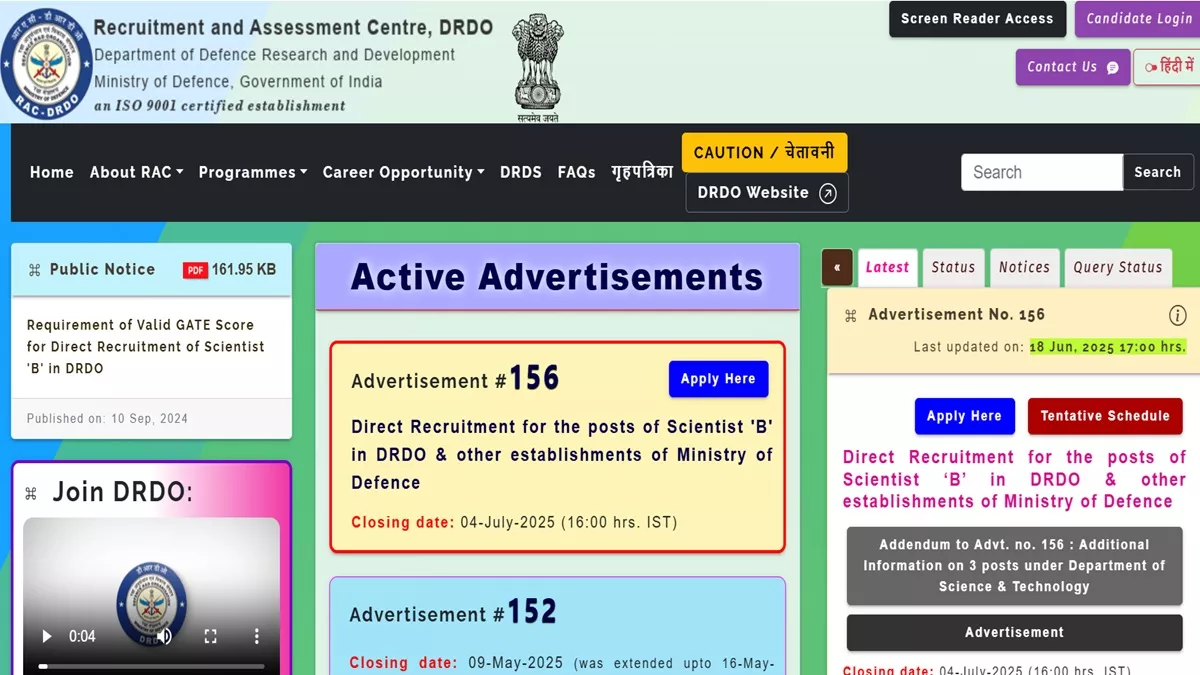The width and height of the screenshot is (1200, 675).
Task: Open the video in fullscreen
Action: (211, 636)
